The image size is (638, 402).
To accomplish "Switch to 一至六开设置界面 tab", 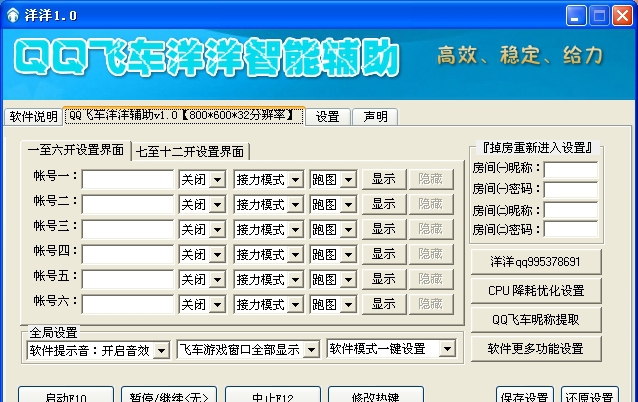I will pyautogui.click(x=76, y=150).
